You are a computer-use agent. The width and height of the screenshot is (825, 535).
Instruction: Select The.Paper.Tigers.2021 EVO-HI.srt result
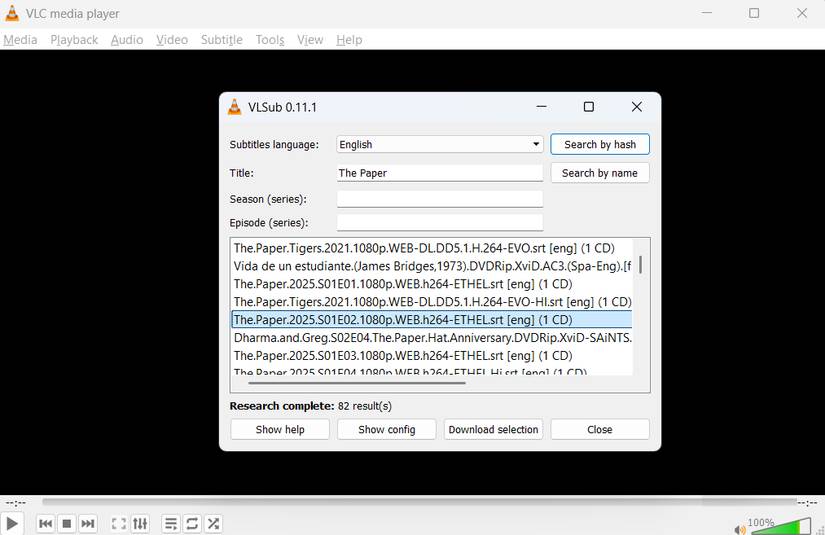[431, 301]
